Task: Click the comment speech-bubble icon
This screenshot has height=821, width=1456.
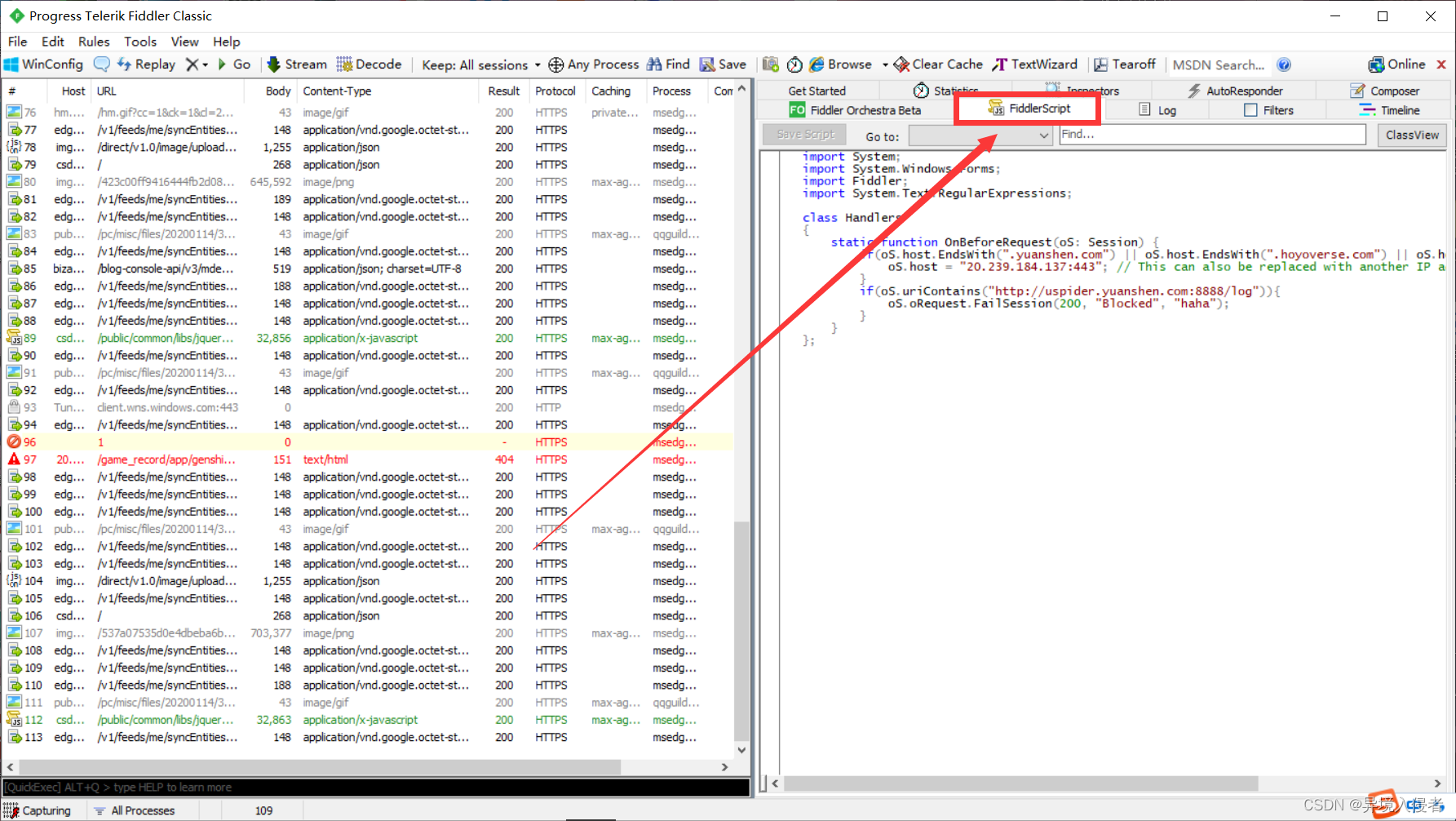Action: (102, 64)
